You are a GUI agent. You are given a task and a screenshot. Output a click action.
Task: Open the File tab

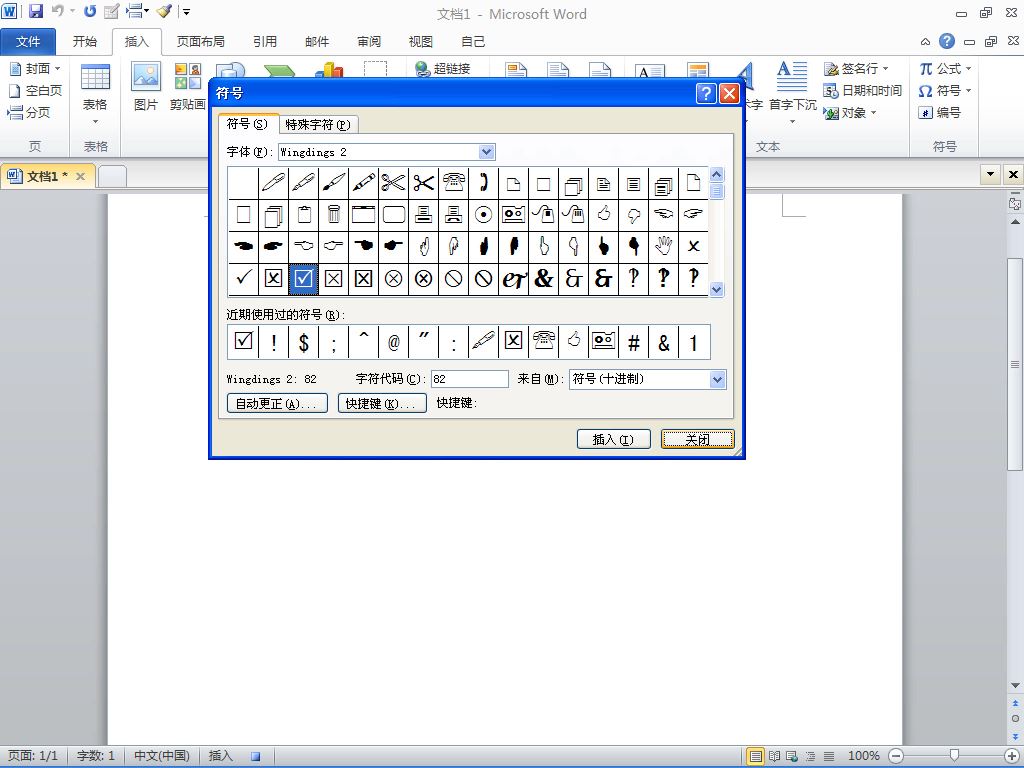pos(28,42)
